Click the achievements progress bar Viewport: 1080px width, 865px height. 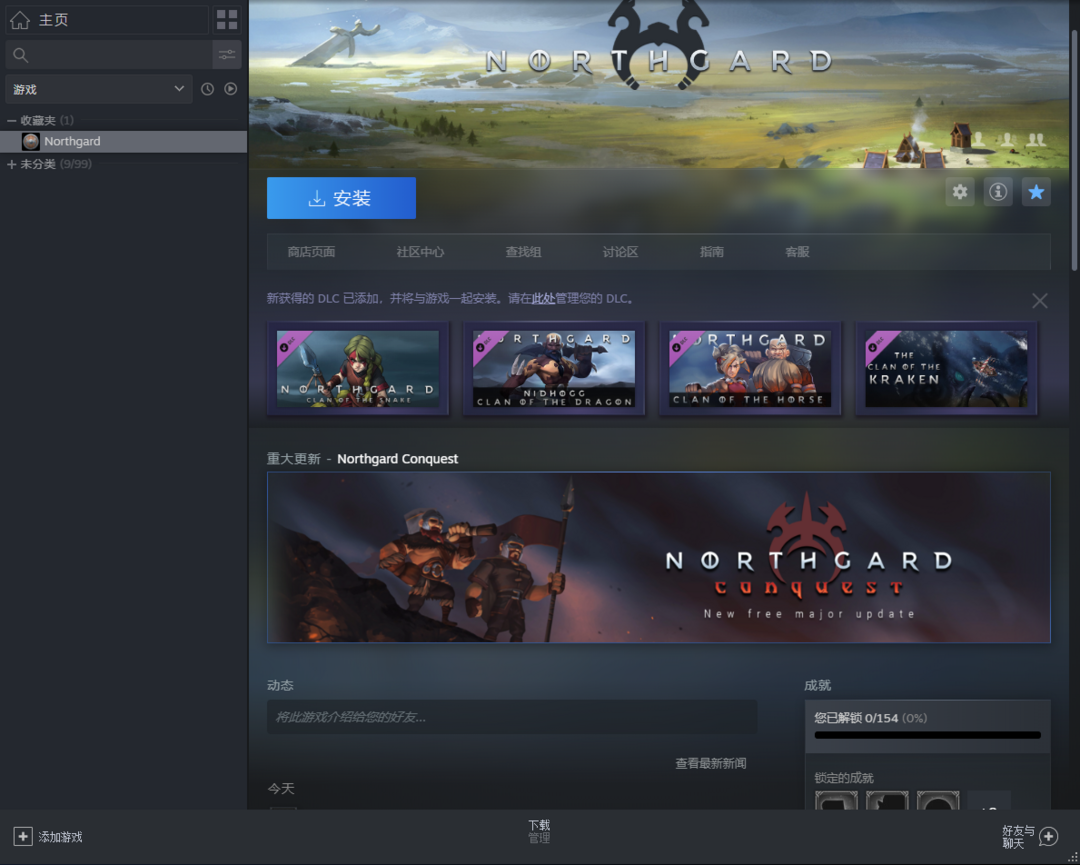tap(927, 735)
